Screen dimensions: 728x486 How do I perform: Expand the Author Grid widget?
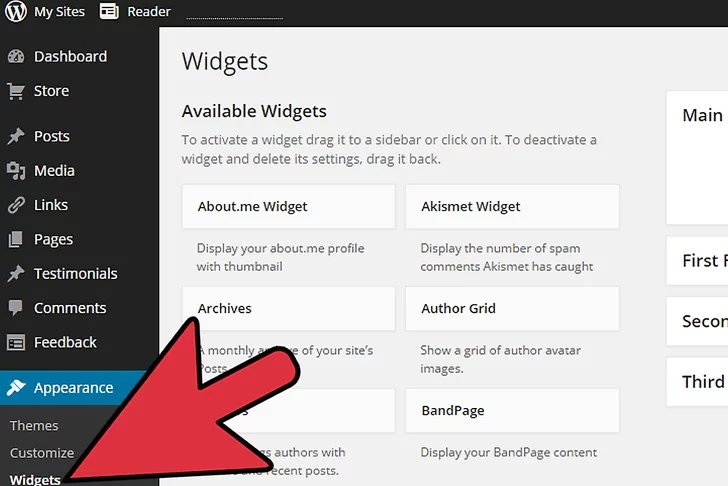click(512, 309)
